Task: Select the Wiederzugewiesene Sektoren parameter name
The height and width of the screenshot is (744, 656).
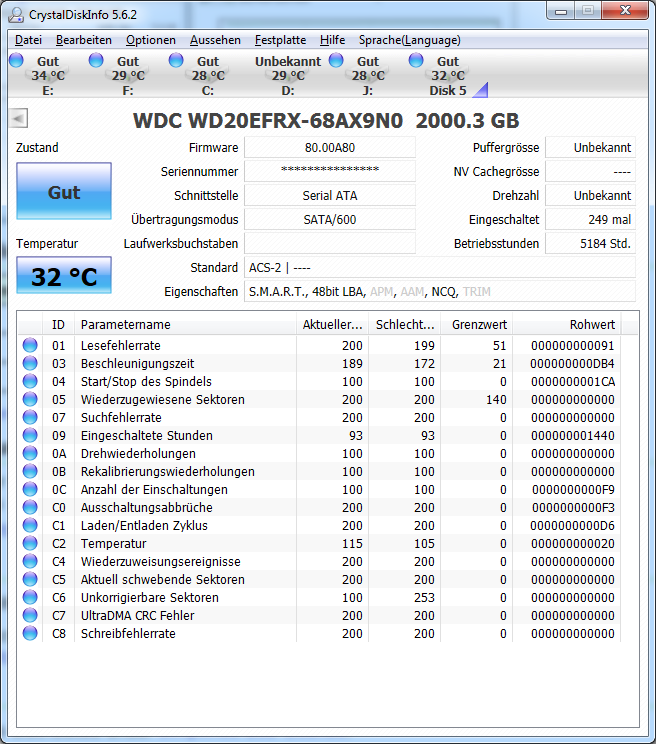Action: click(163, 400)
